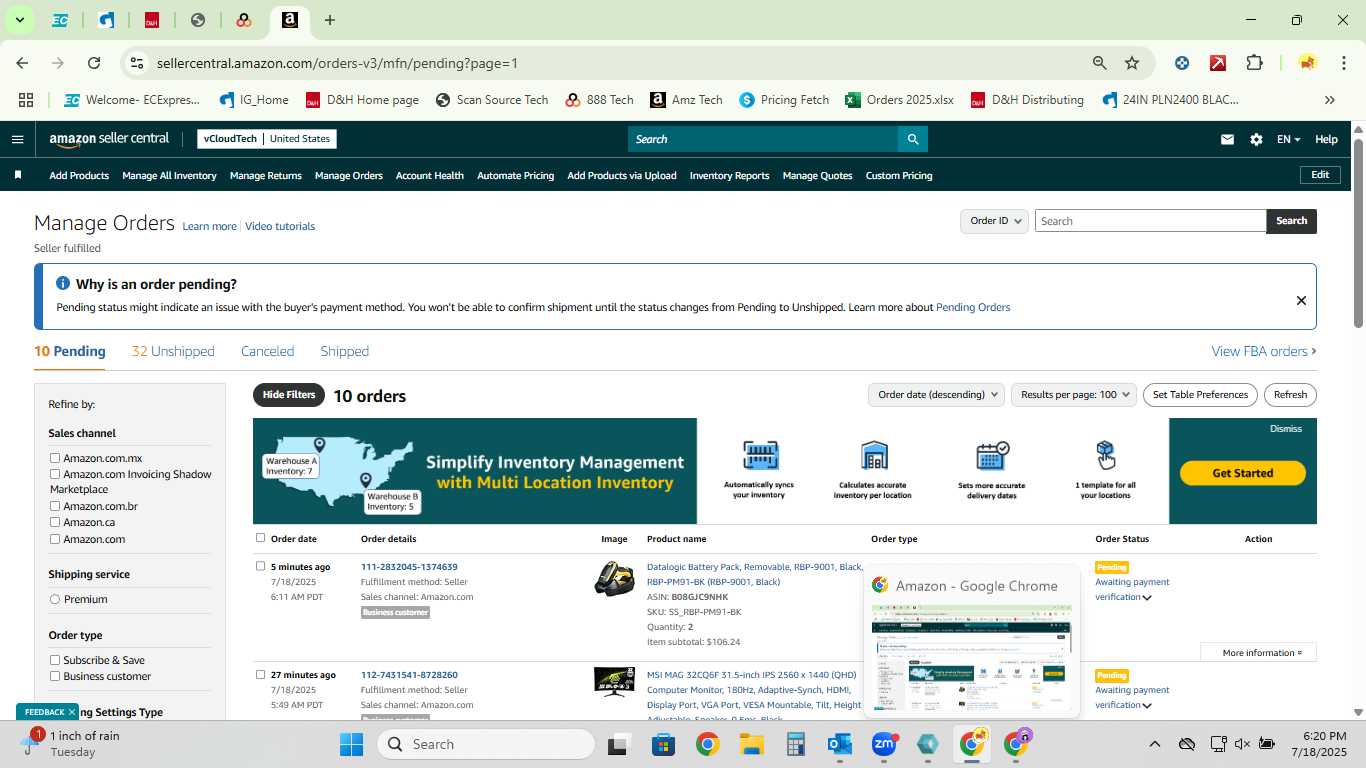Open a new browser tab
The image size is (1366, 768).
(330, 20)
